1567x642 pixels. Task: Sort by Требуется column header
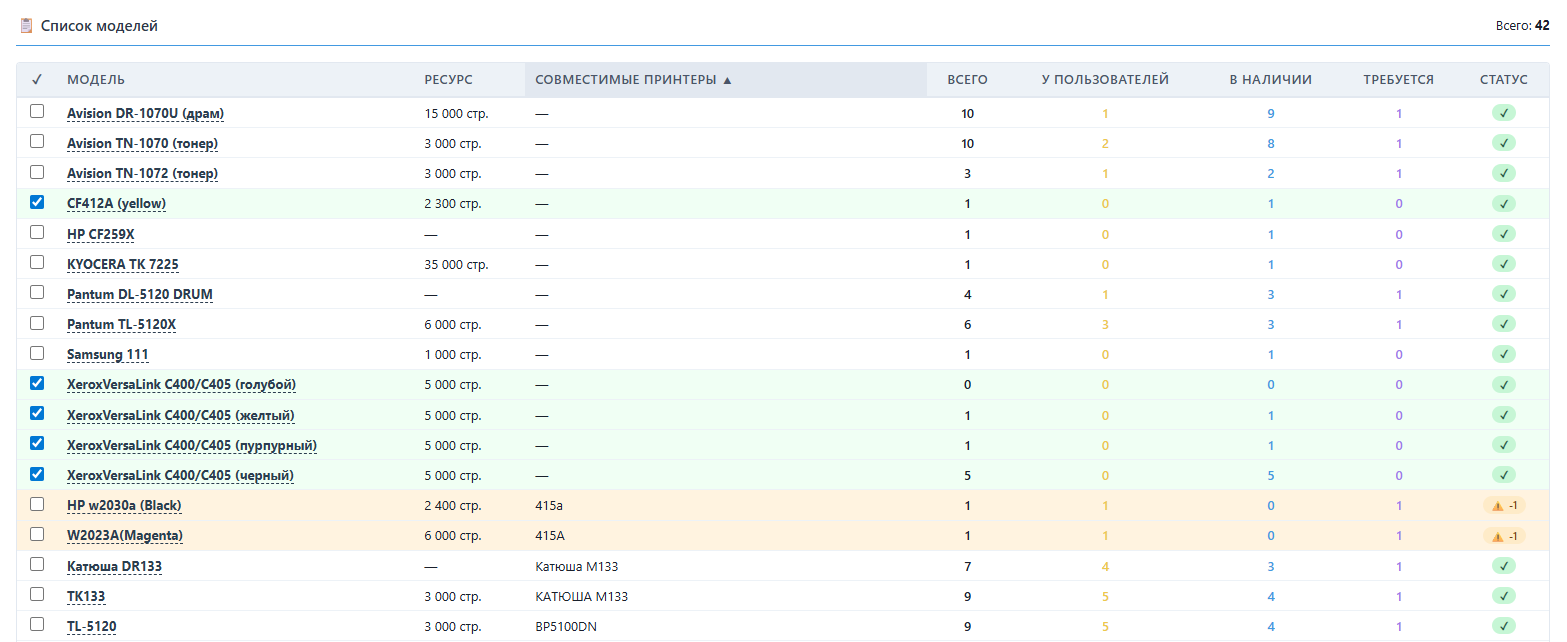tap(1398, 80)
